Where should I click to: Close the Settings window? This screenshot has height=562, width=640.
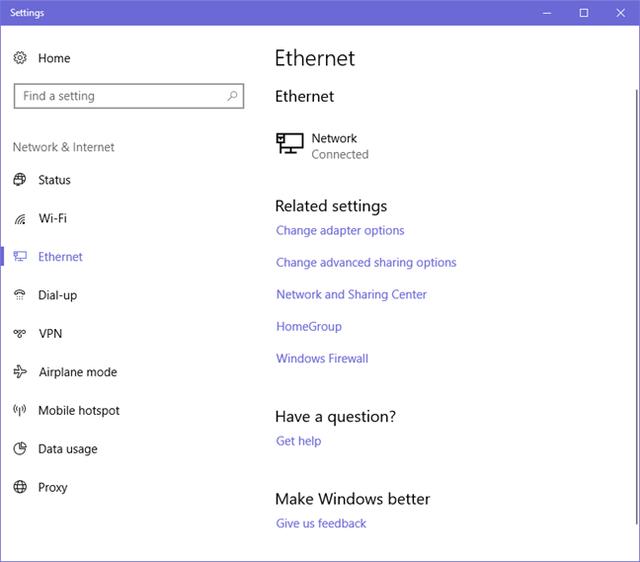[621, 13]
